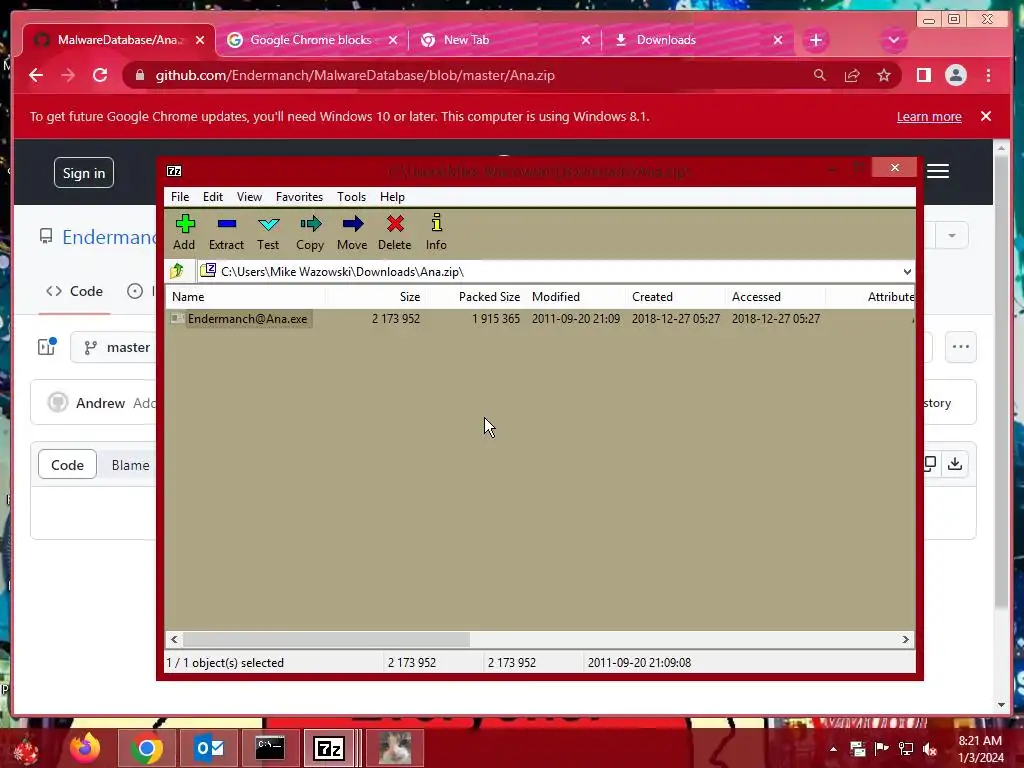Download raw file icon on GitHub

[955, 464]
